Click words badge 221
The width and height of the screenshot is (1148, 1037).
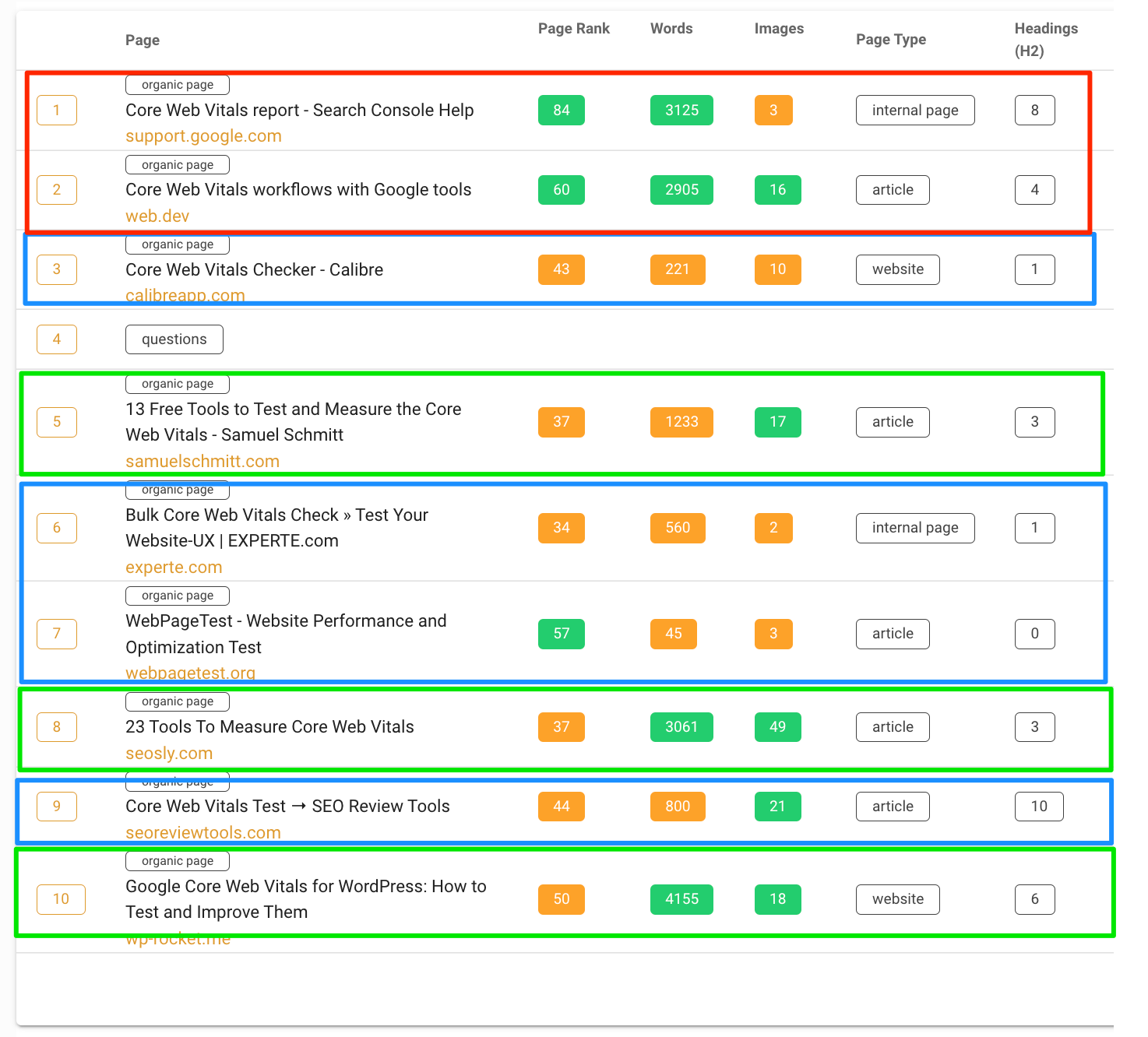pos(678,269)
